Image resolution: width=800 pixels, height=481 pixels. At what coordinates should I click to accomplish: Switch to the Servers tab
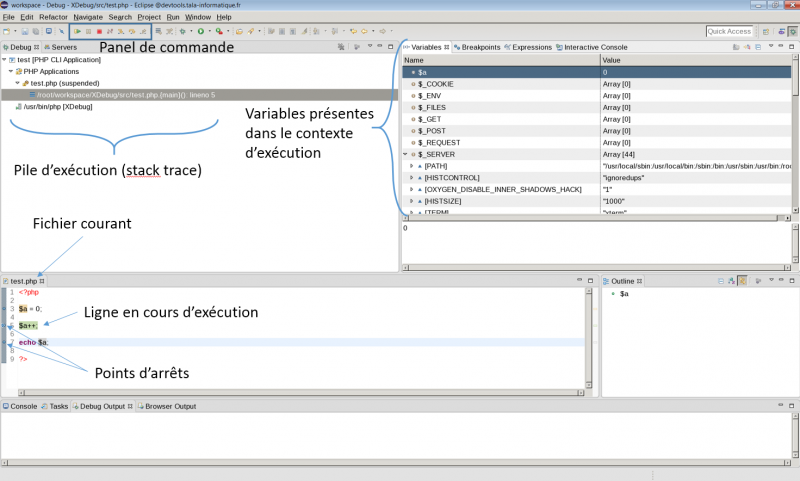tap(62, 47)
